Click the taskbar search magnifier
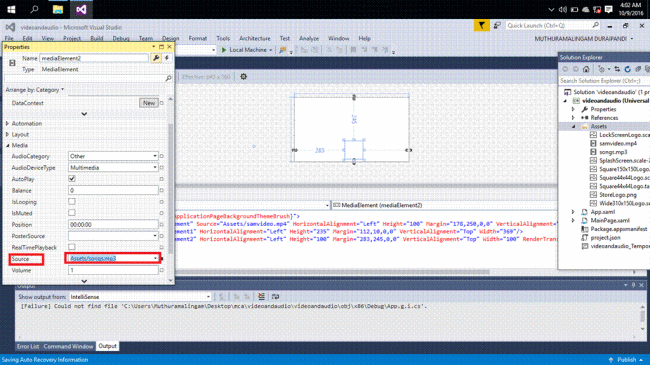This screenshot has height=365, width=650. pos(34,9)
